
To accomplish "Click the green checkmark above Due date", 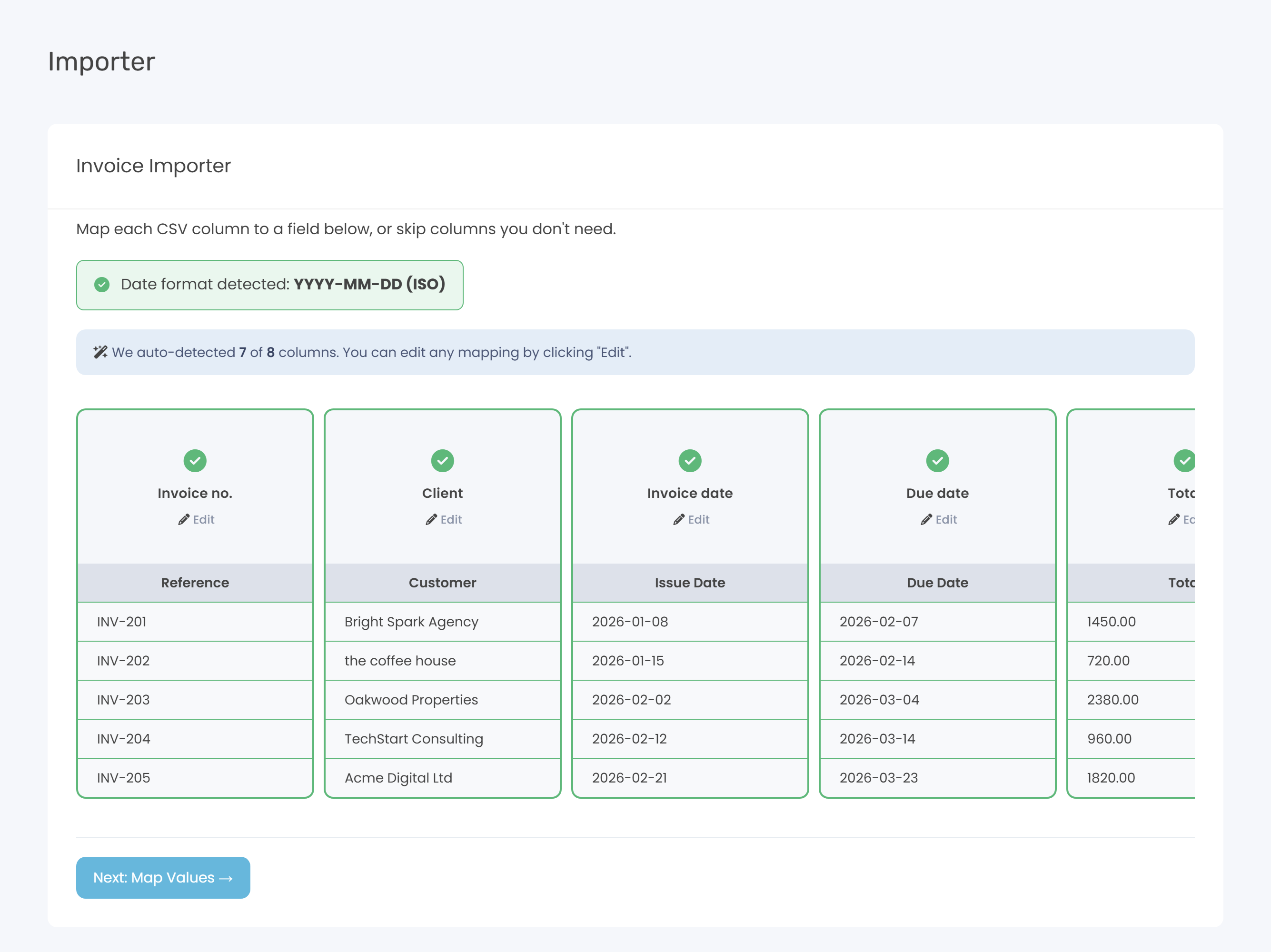I will [x=938, y=461].
